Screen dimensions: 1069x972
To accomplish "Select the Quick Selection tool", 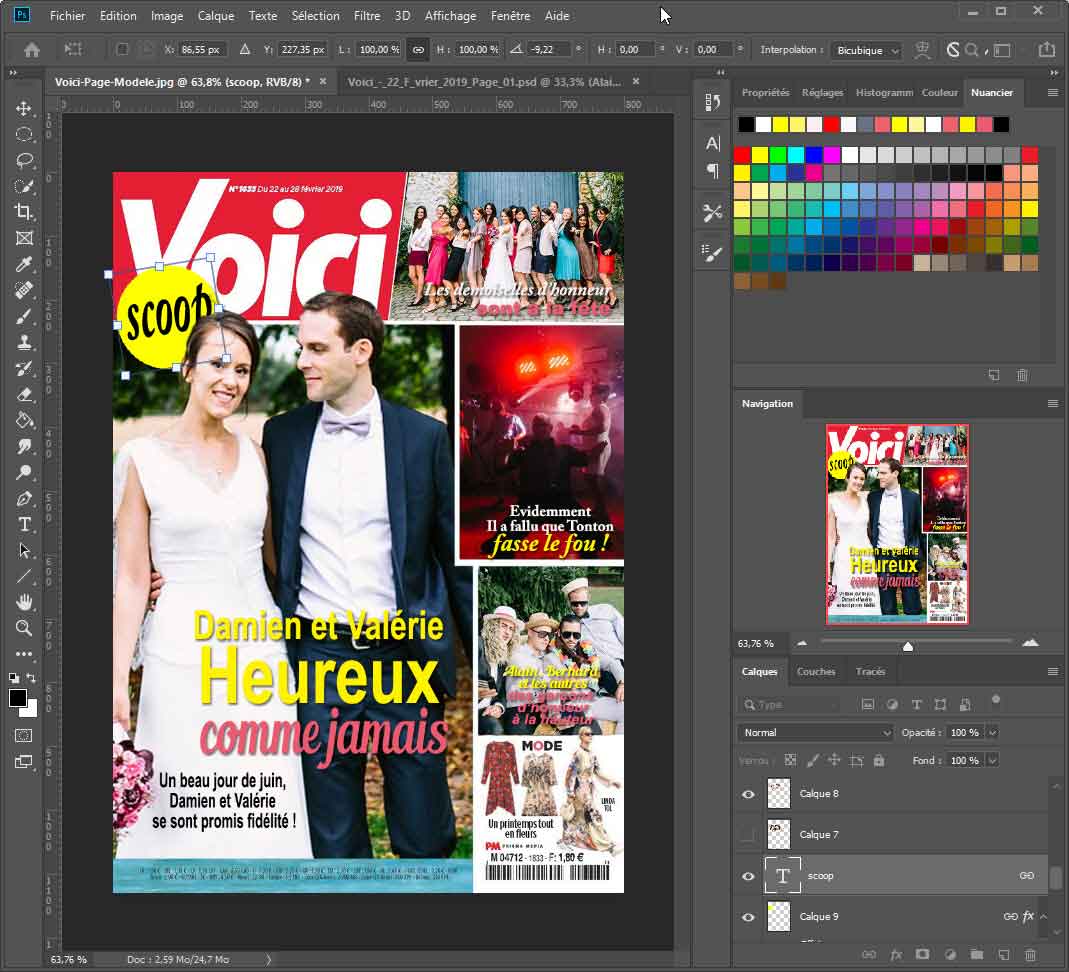I will (x=24, y=186).
